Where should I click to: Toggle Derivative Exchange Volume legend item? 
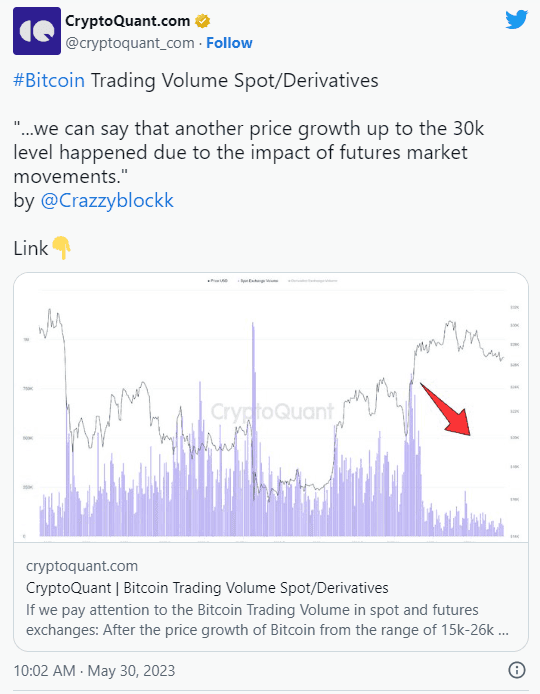click(x=313, y=281)
